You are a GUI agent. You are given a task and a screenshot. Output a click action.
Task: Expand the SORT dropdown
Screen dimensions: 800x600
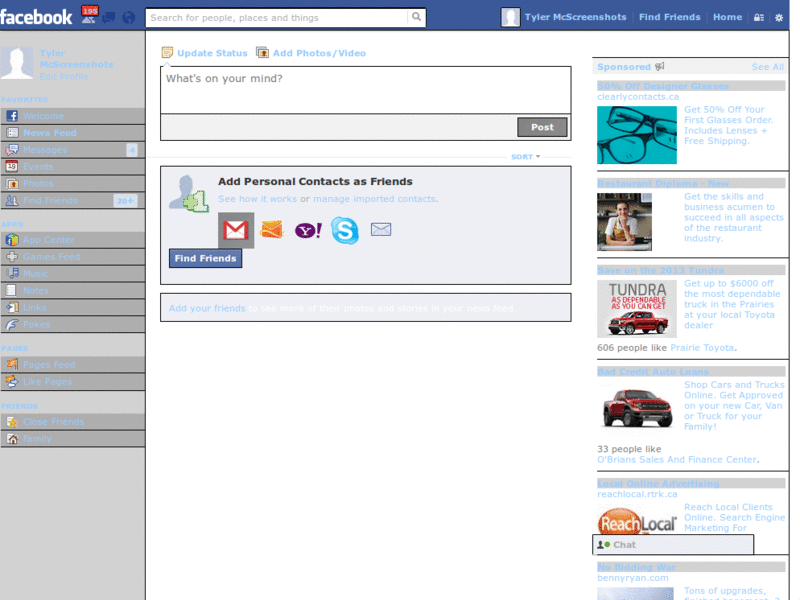pyautogui.click(x=526, y=157)
